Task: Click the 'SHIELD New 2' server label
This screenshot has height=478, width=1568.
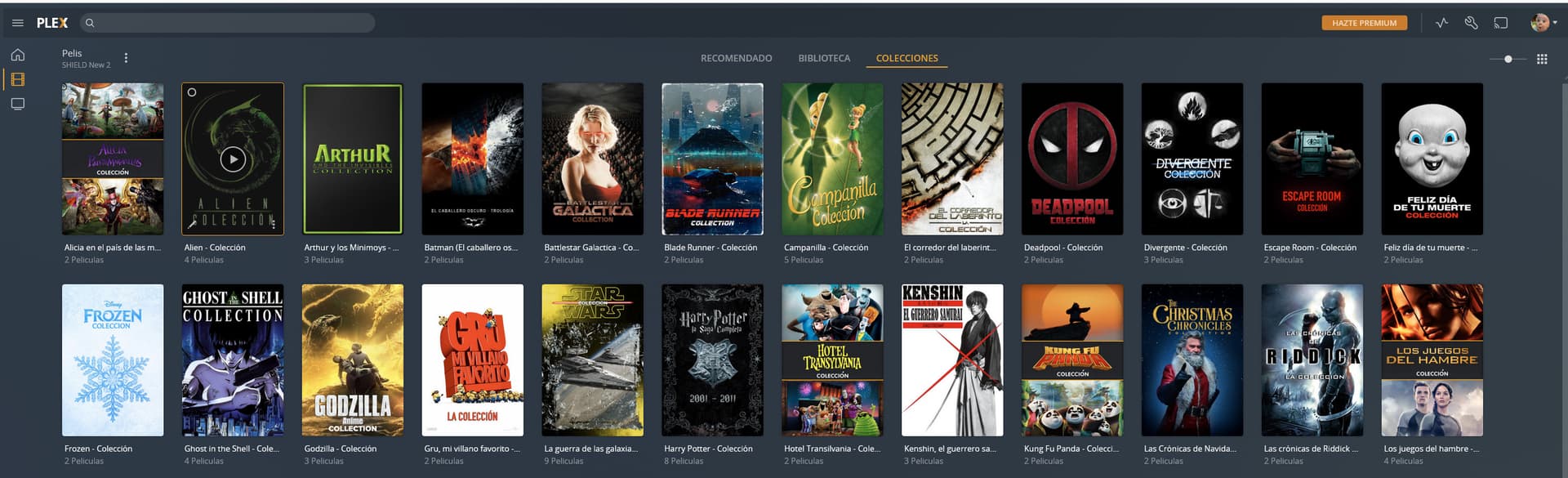Action: [x=86, y=65]
